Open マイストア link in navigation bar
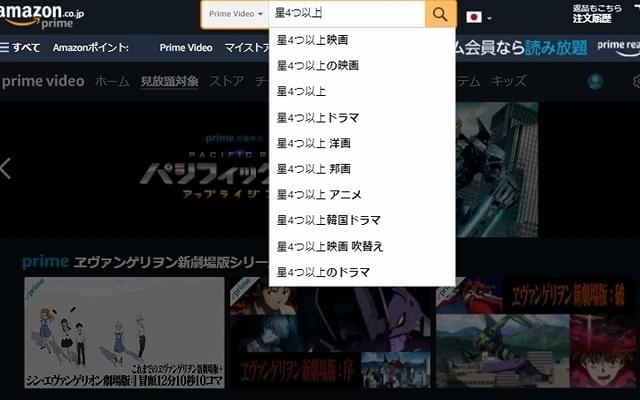 pos(247,48)
